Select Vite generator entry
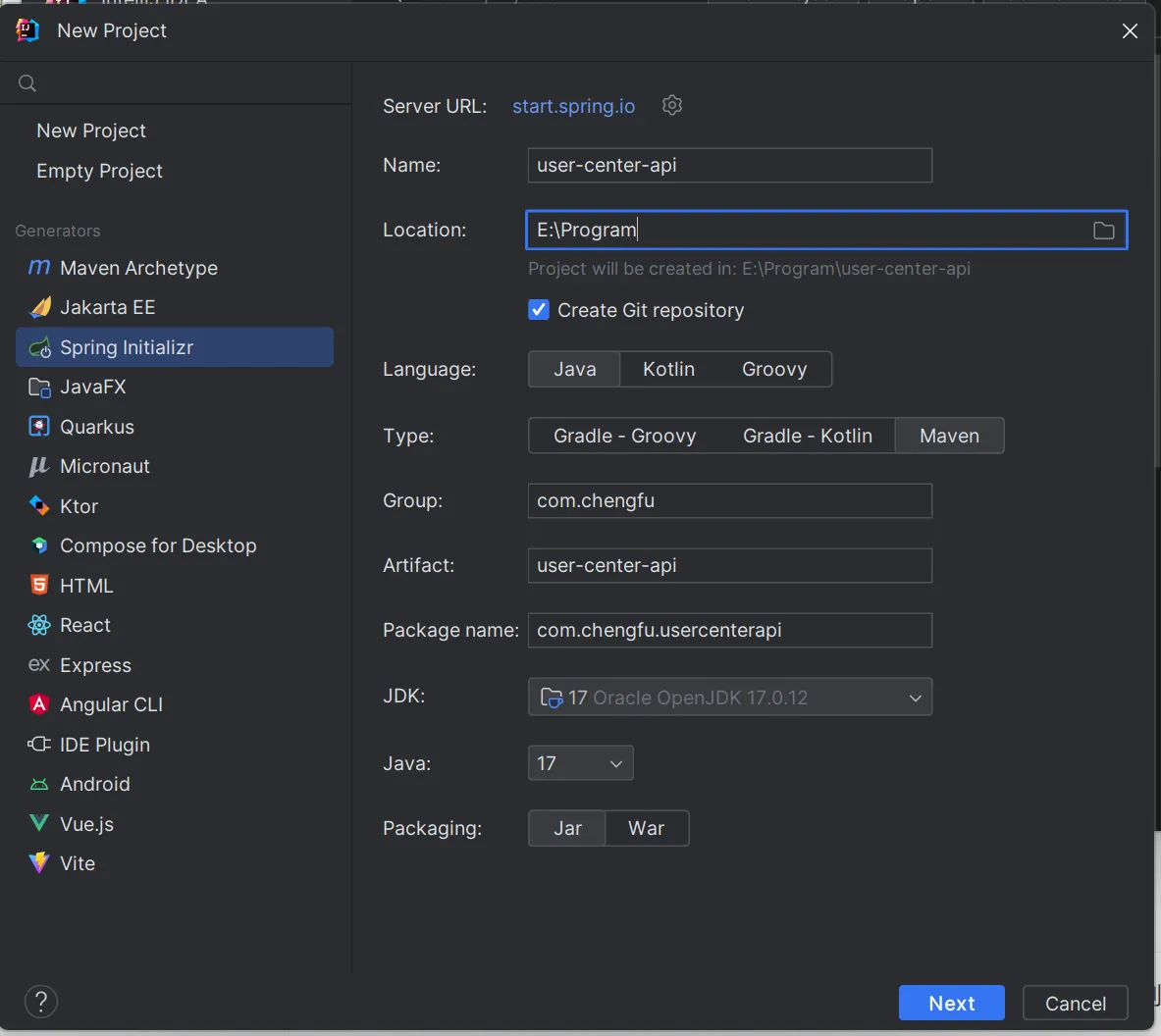 pyautogui.click(x=175, y=862)
